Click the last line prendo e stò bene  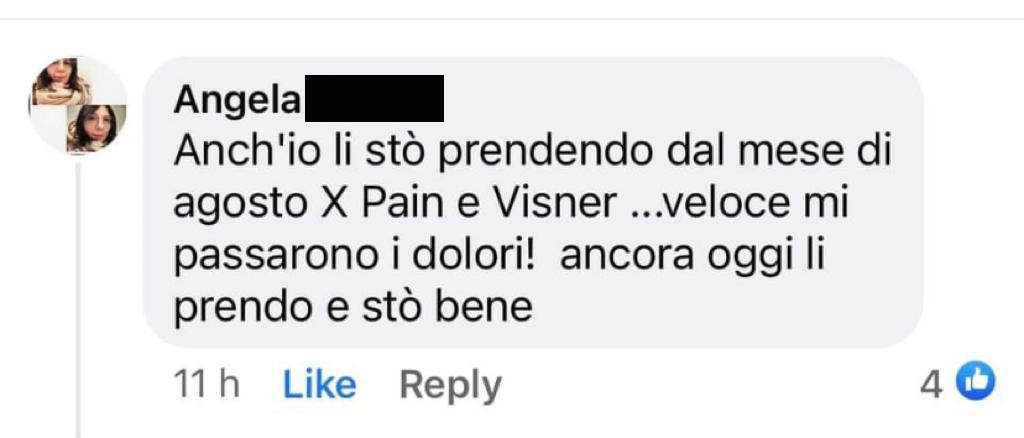click(353, 307)
